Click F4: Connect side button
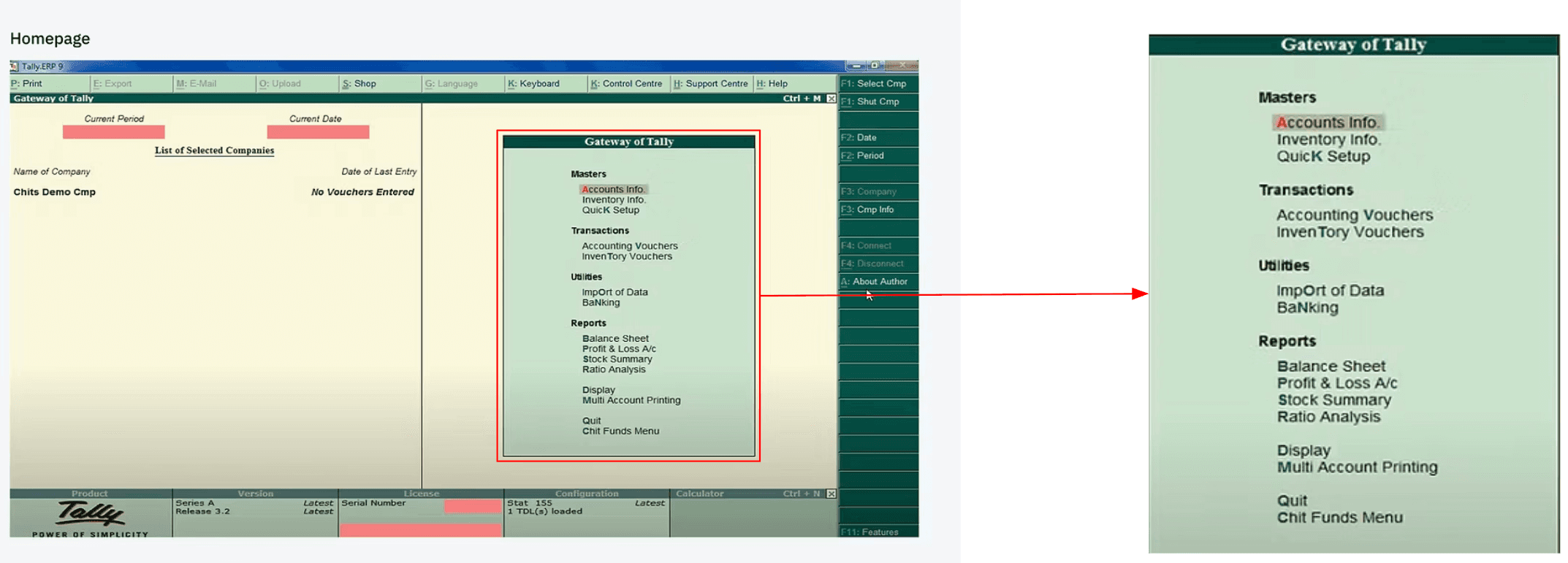 pos(878,246)
